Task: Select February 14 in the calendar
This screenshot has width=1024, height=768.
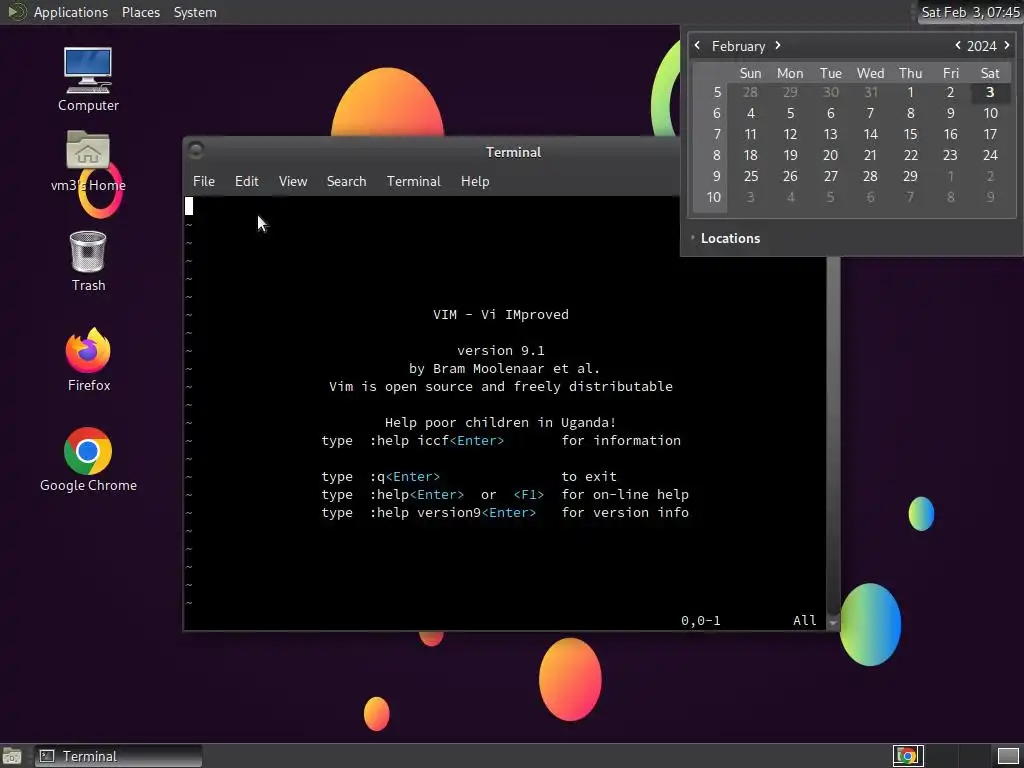Action: [871, 134]
